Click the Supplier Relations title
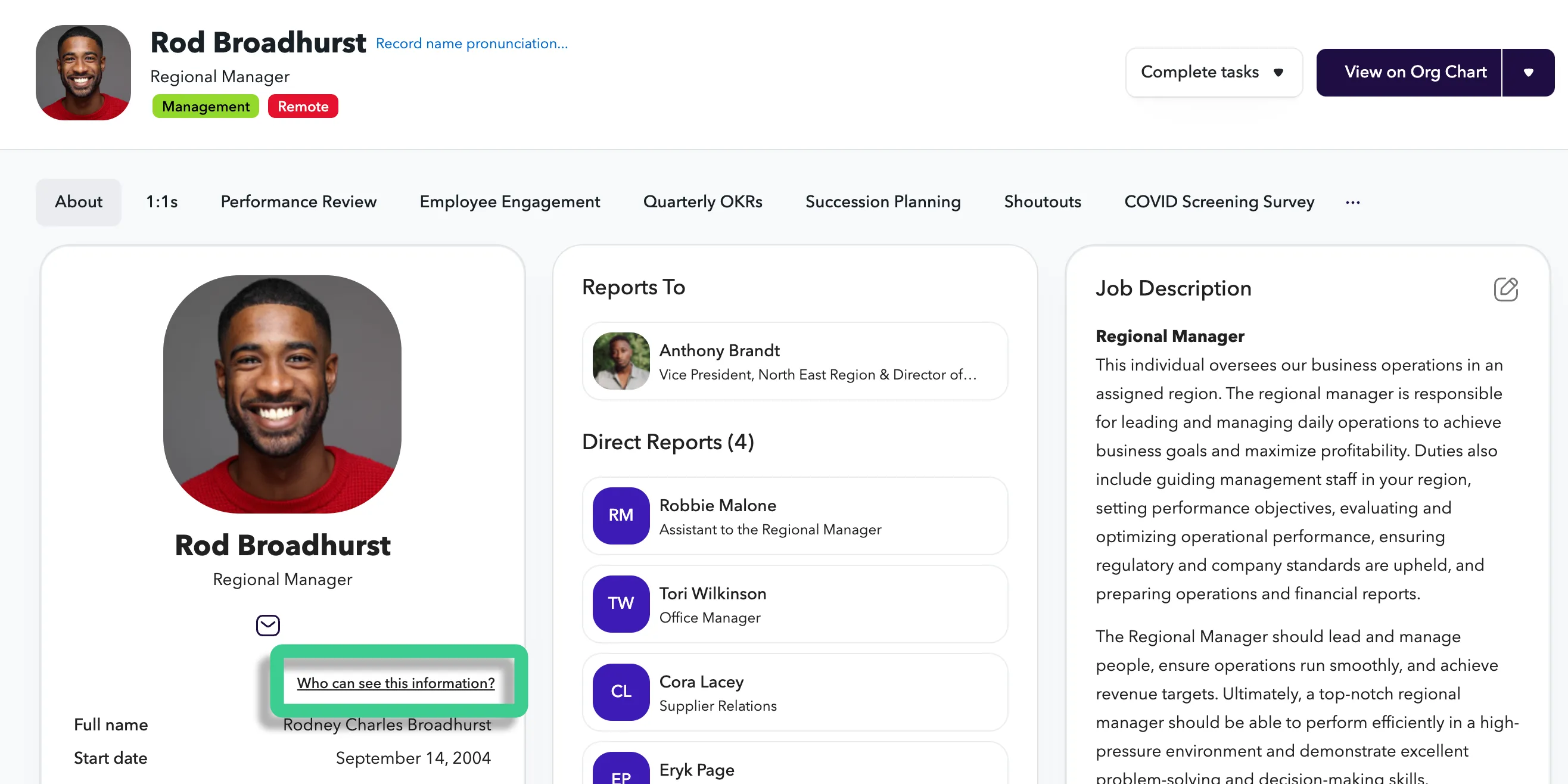 tap(718, 706)
